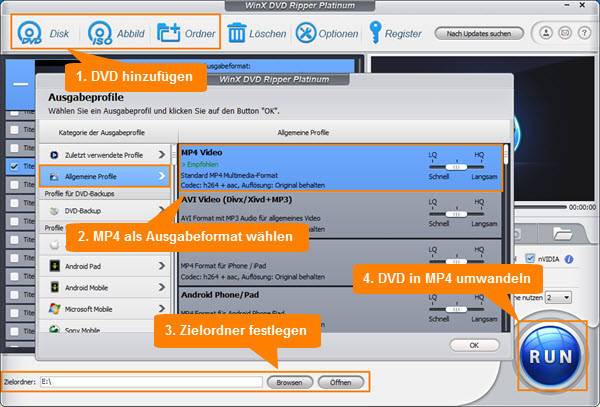The width and height of the screenshot is (600, 407).
Task: Open Optionen settings icon
Action: pyautogui.click(x=304, y=33)
